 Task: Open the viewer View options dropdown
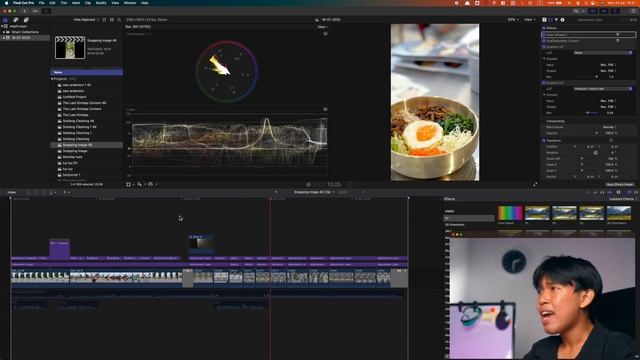tap(529, 20)
